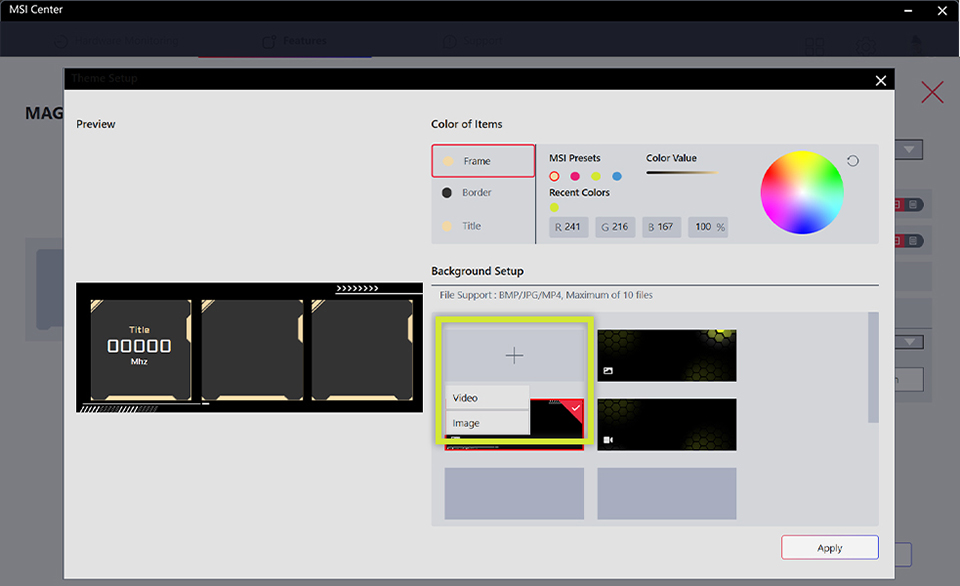Click the R 241 value field
Viewport: 960px width, 586px height.
click(569, 227)
